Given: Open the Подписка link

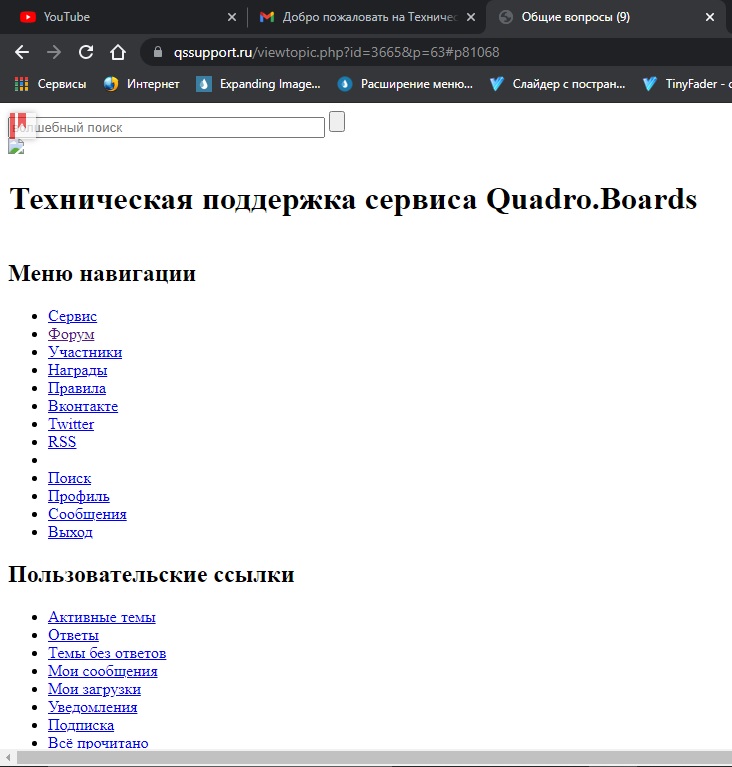Looking at the screenshot, I should click(x=81, y=725).
